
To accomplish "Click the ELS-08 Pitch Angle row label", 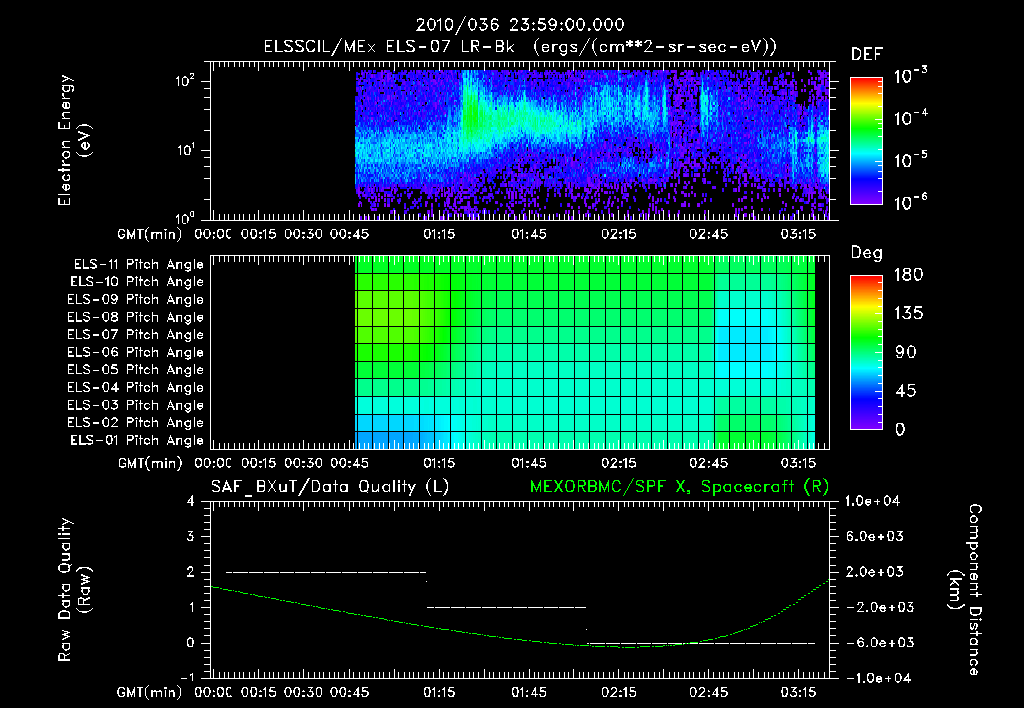I will coord(136,317).
